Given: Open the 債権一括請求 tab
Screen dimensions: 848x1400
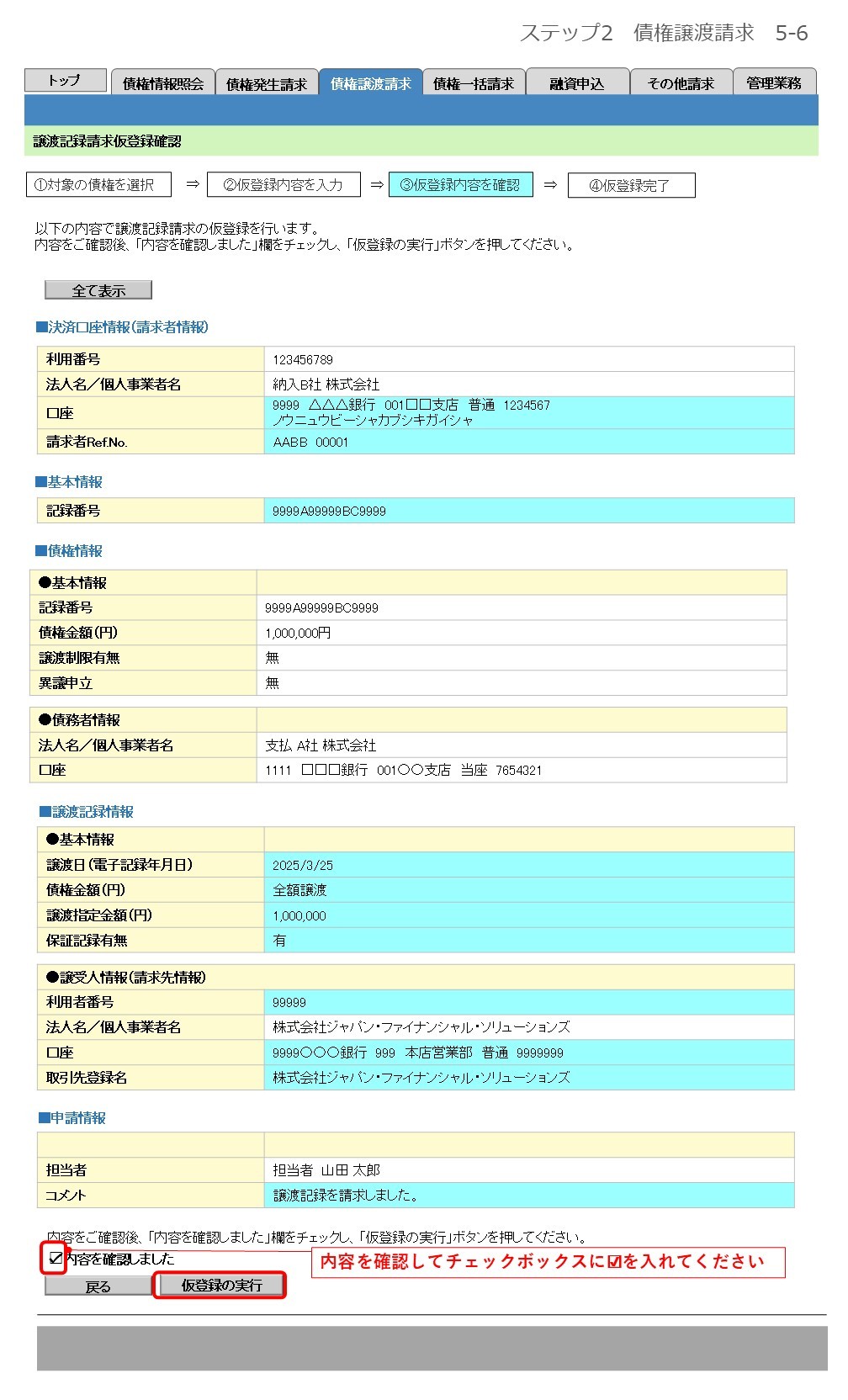Looking at the screenshot, I should (x=474, y=83).
